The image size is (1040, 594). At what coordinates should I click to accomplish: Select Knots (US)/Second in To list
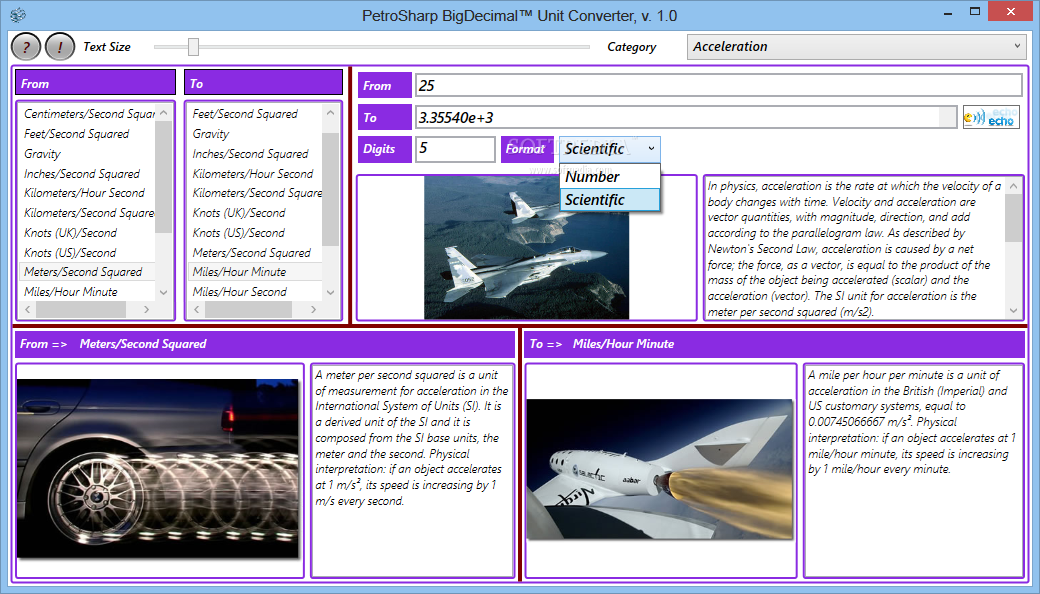pyautogui.click(x=255, y=233)
